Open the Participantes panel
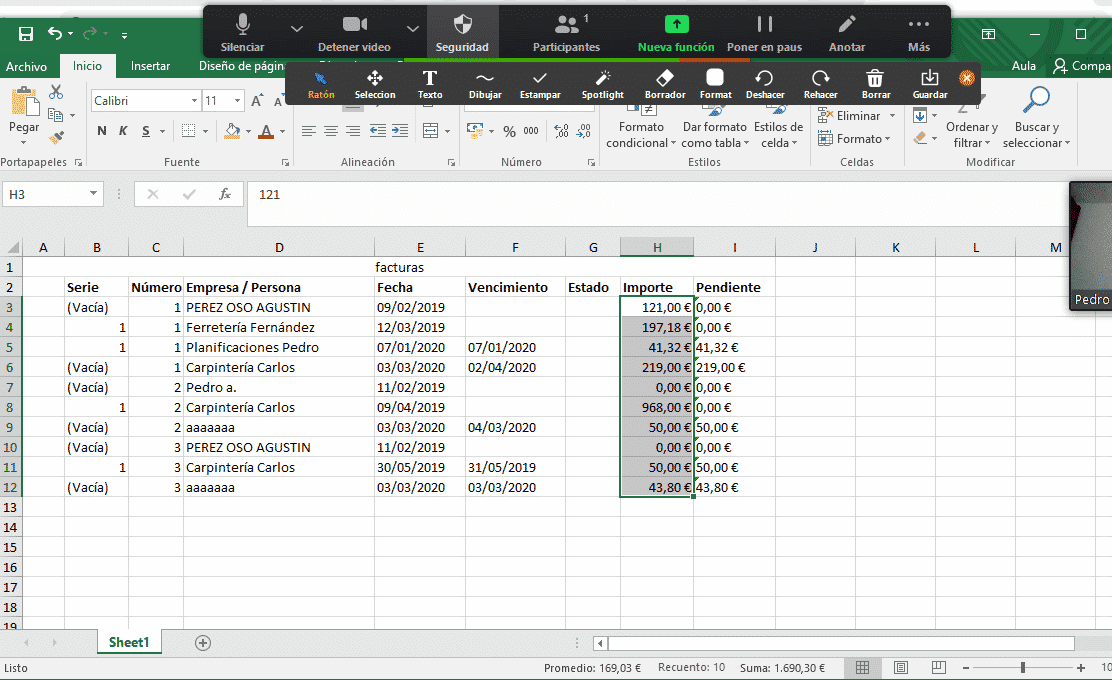Screen dimensions: 1112x680 (566, 33)
